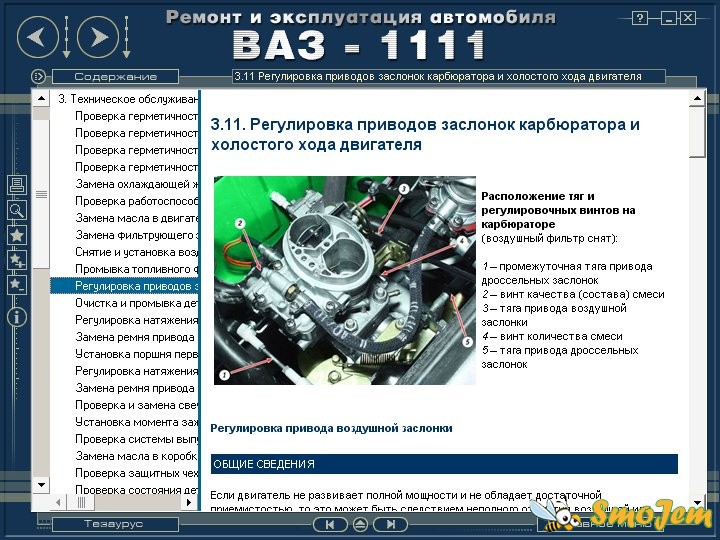Click the carburetor photo

(345, 280)
